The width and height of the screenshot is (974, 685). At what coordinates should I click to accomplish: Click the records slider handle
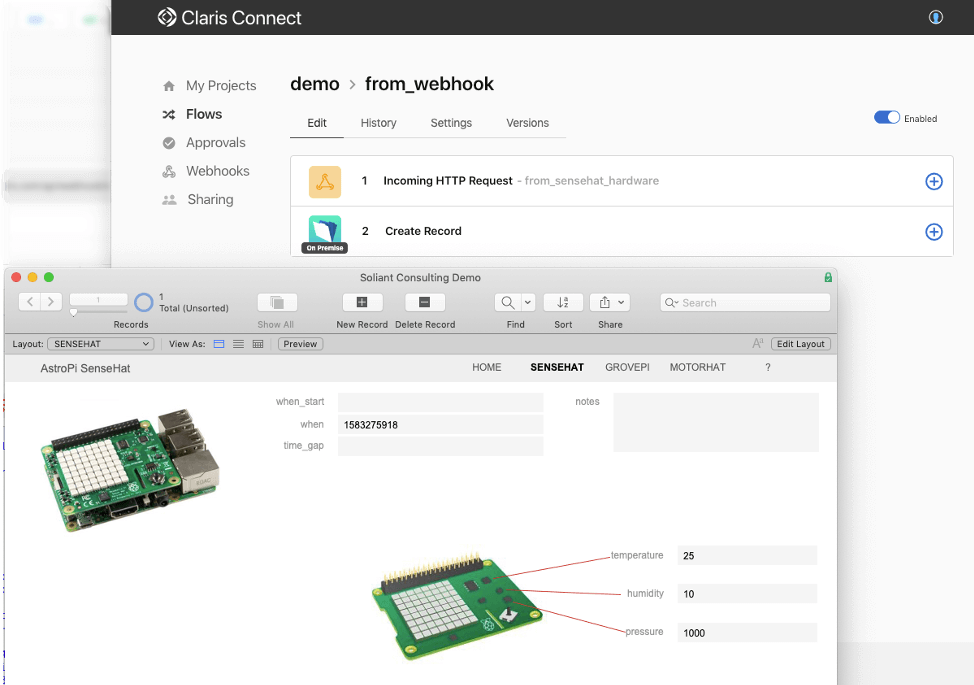[73, 312]
